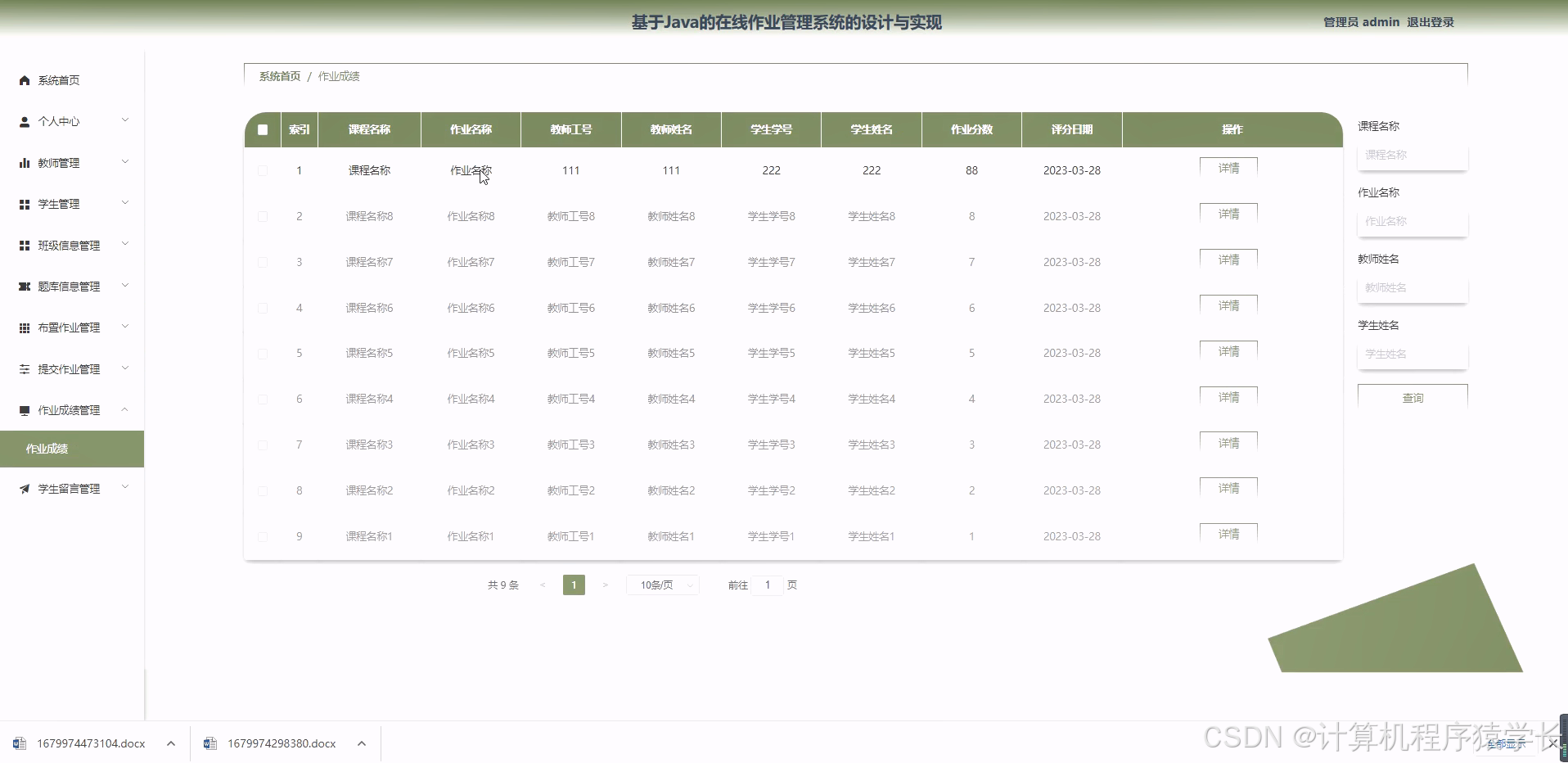Click the grid icon beside 班级信息管理
This screenshot has width=1568, height=763.
point(25,246)
